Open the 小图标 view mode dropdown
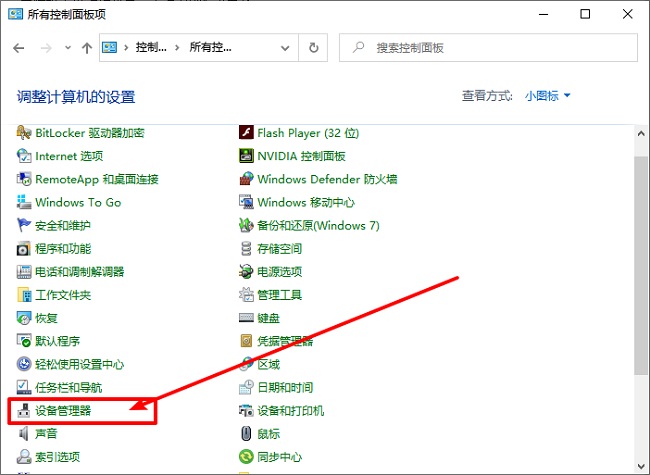This screenshot has height=475, width=650. coord(548,96)
